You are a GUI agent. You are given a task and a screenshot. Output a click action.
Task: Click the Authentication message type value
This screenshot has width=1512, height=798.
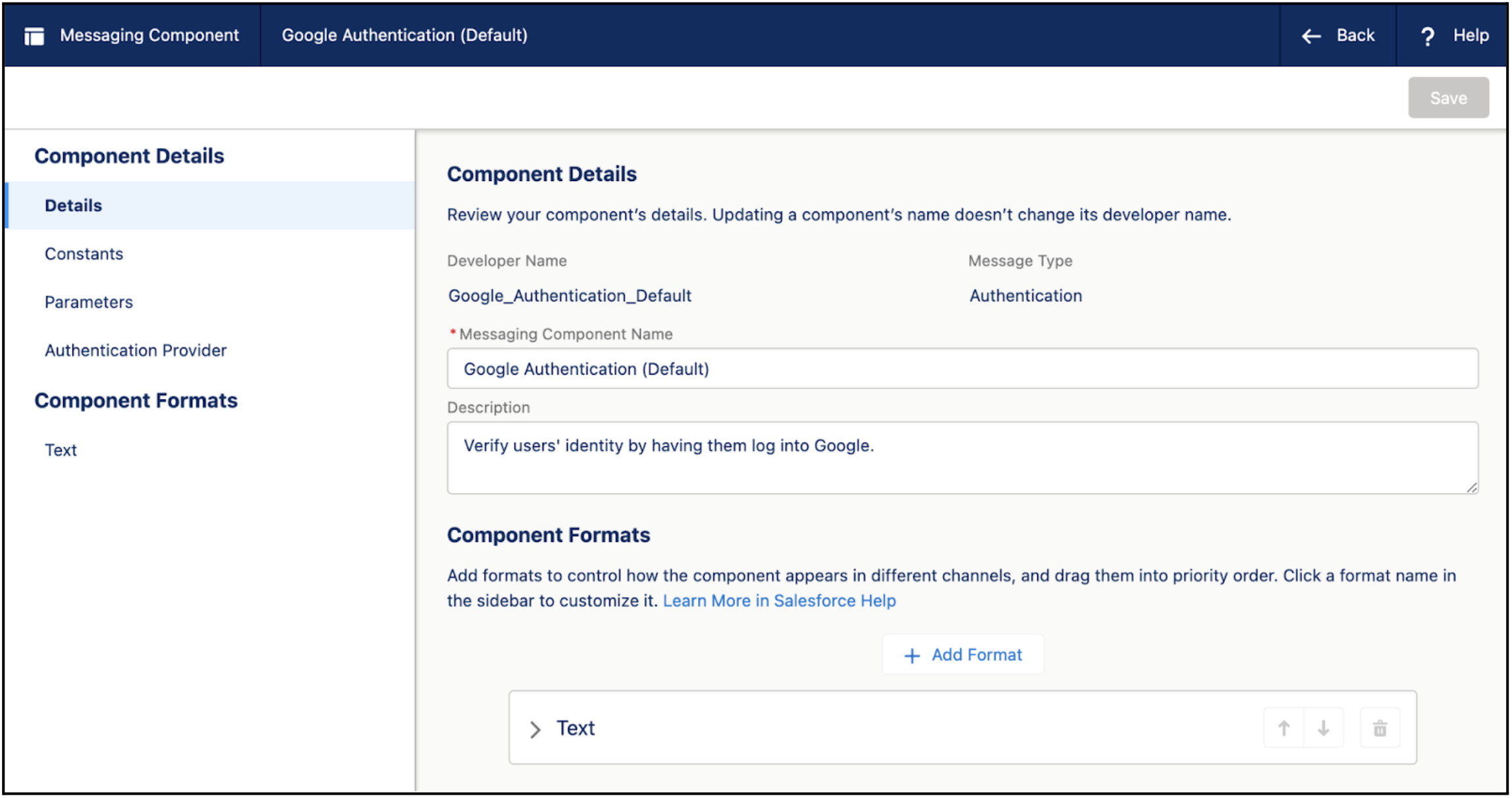point(1025,296)
